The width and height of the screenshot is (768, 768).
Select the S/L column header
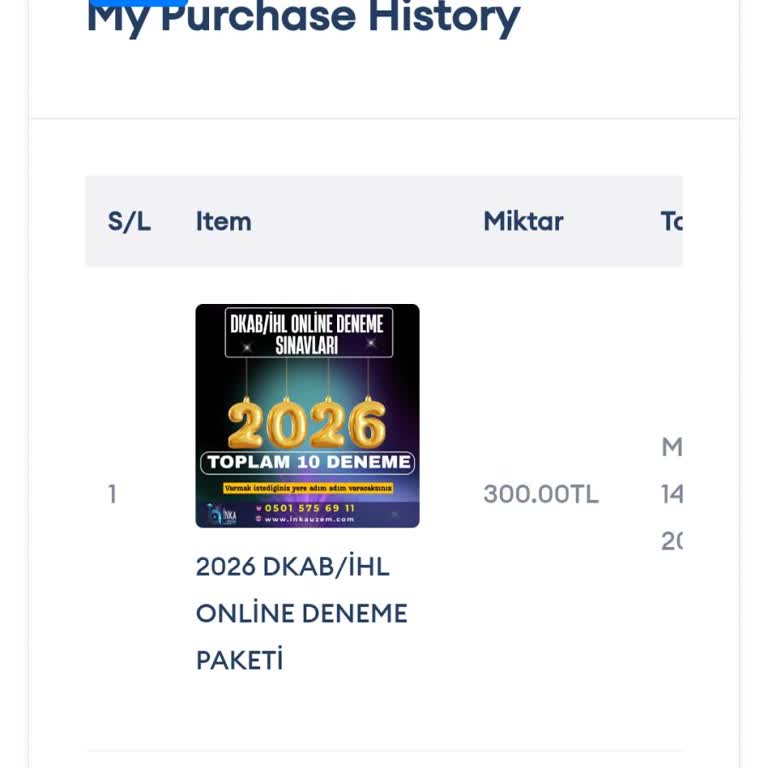(x=129, y=221)
